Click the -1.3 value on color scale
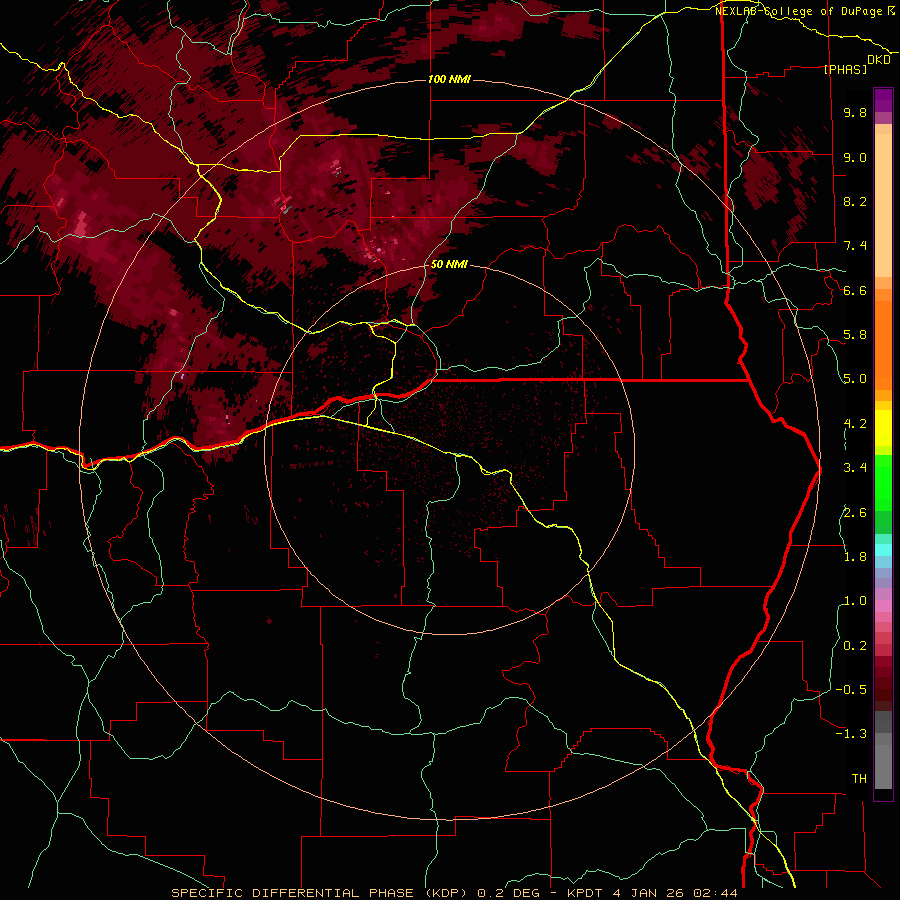The height and width of the screenshot is (900, 900). [x=851, y=734]
